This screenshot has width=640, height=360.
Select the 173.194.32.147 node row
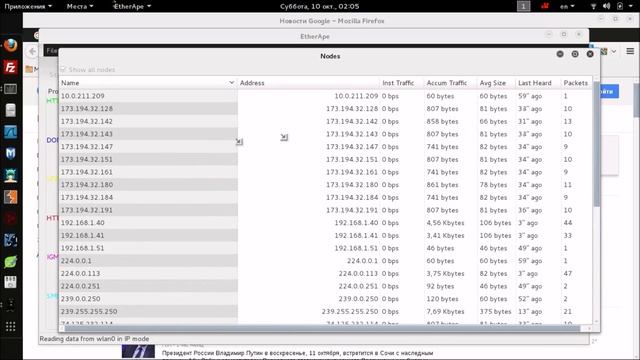point(325,147)
